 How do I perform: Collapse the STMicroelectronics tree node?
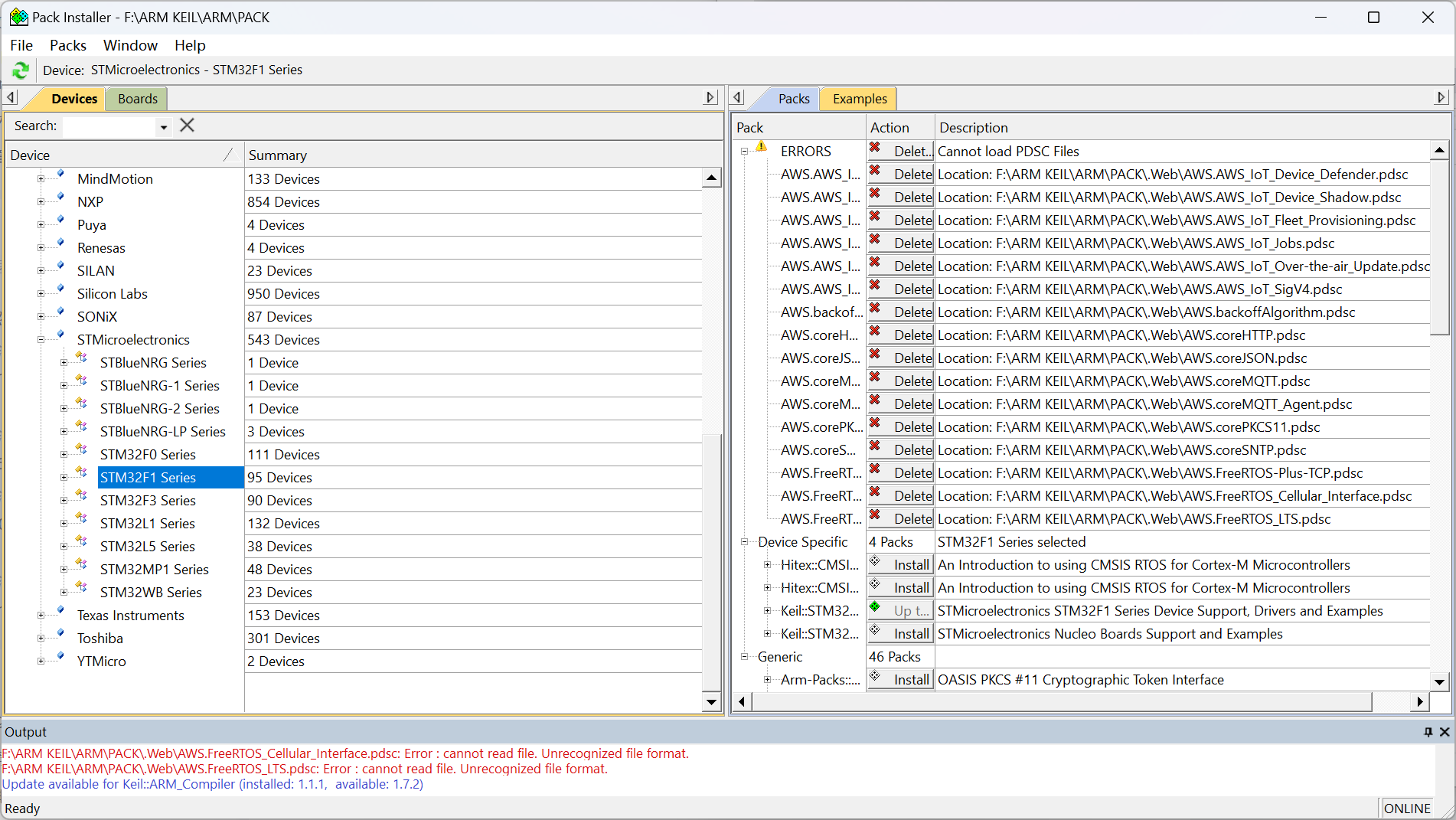(x=41, y=340)
